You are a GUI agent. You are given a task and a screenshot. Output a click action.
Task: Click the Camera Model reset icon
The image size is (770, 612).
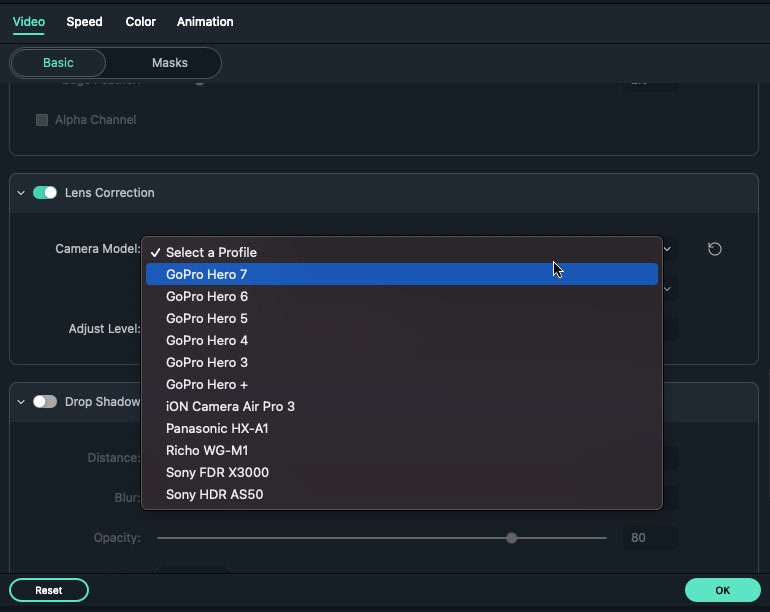click(715, 249)
